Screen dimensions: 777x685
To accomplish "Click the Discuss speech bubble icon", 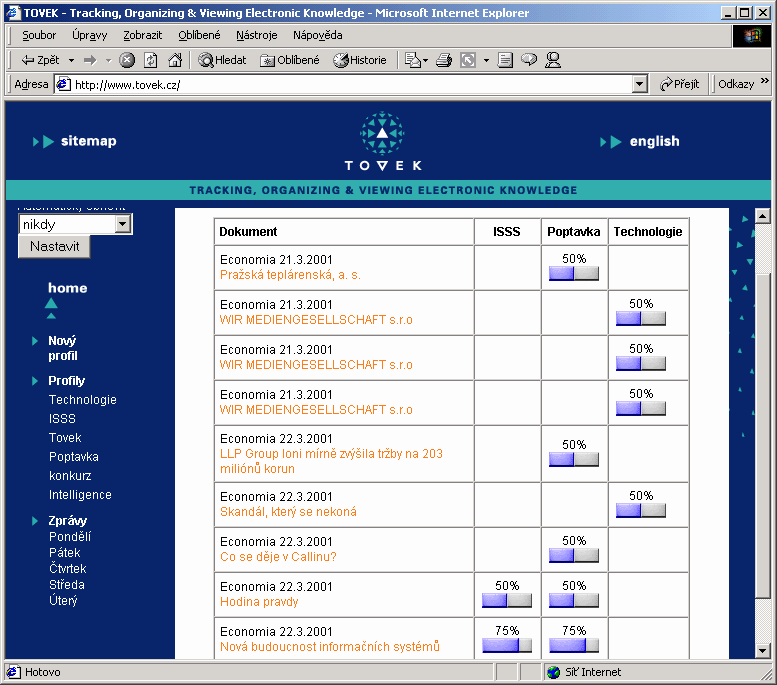I will coord(529,60).
